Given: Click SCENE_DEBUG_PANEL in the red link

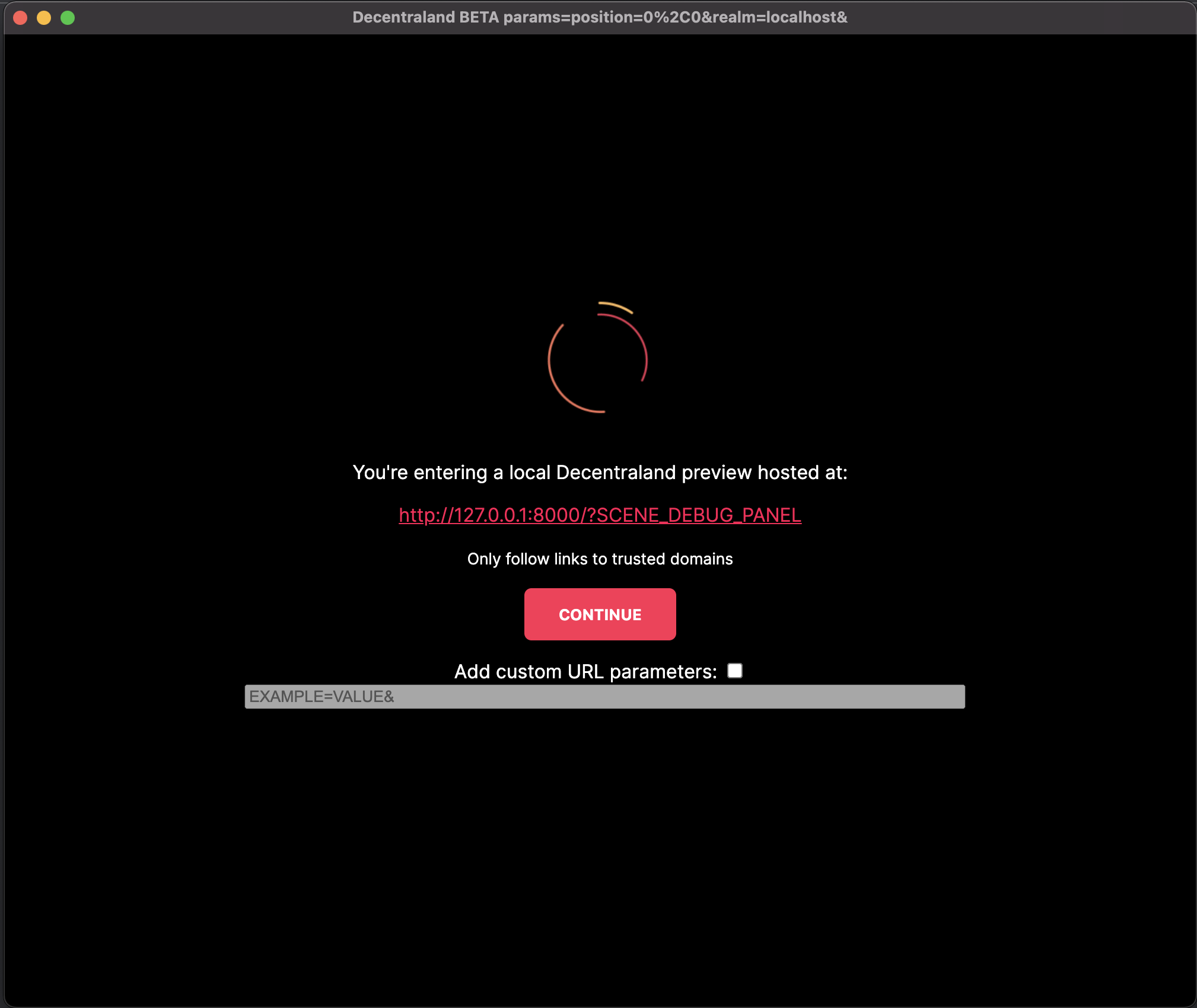Looking at the screenshot, I should click(x=699, y=515).
